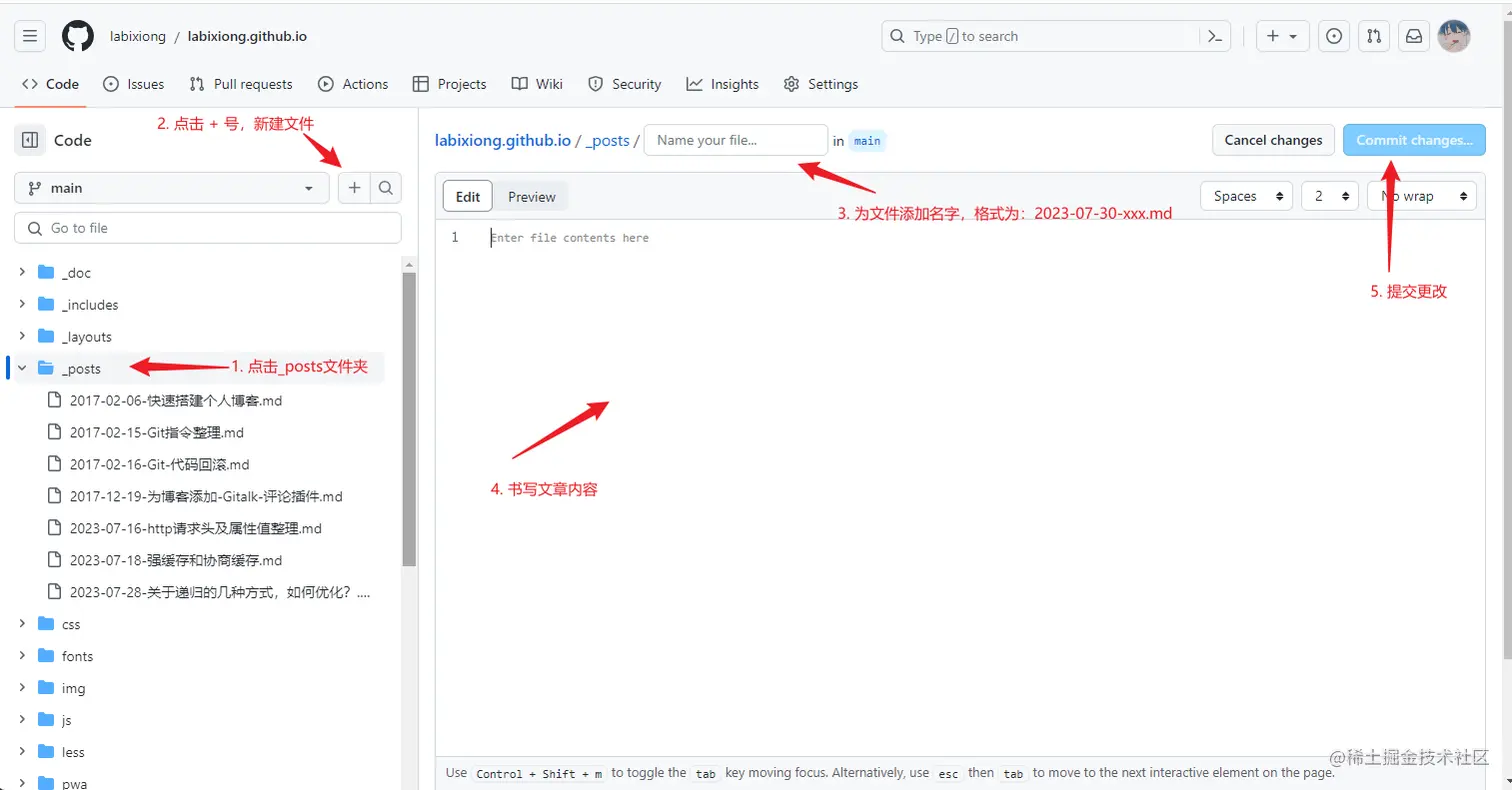Open the command palette icon
The image size is (1512, 790).
point(1215,36)
